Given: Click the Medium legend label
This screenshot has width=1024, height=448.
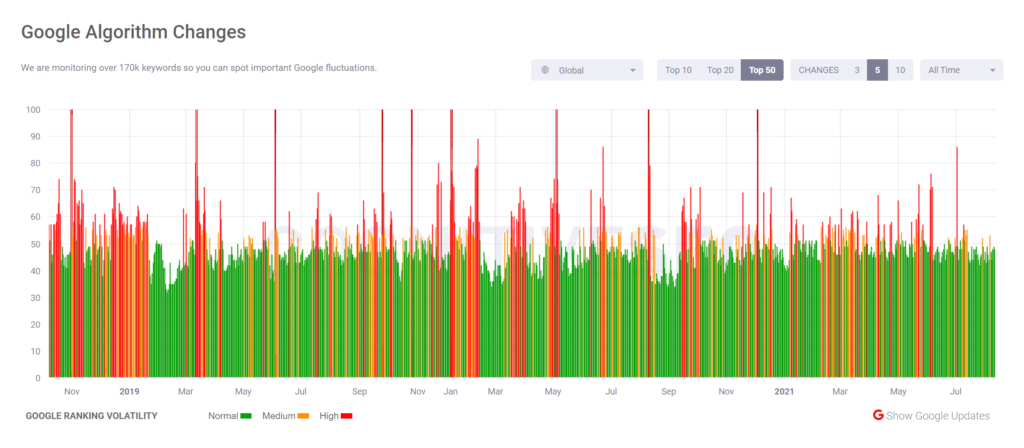Looking at the screenshot, I should [x=279, y=416].
